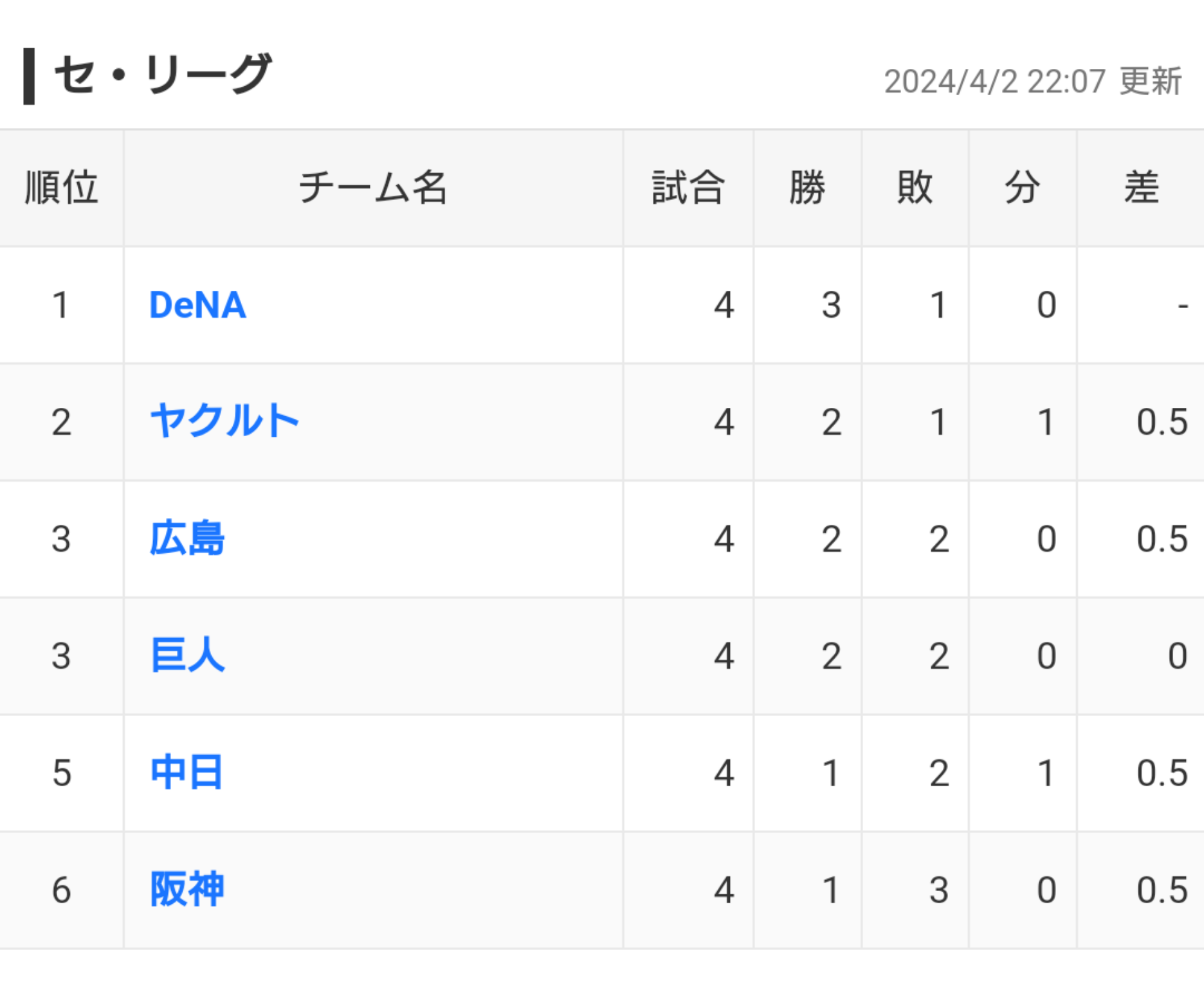Image resolution: width=1204 pixels, height=981 pixels.
Task: Click the 分 column header
Action: click(1023, 188)
